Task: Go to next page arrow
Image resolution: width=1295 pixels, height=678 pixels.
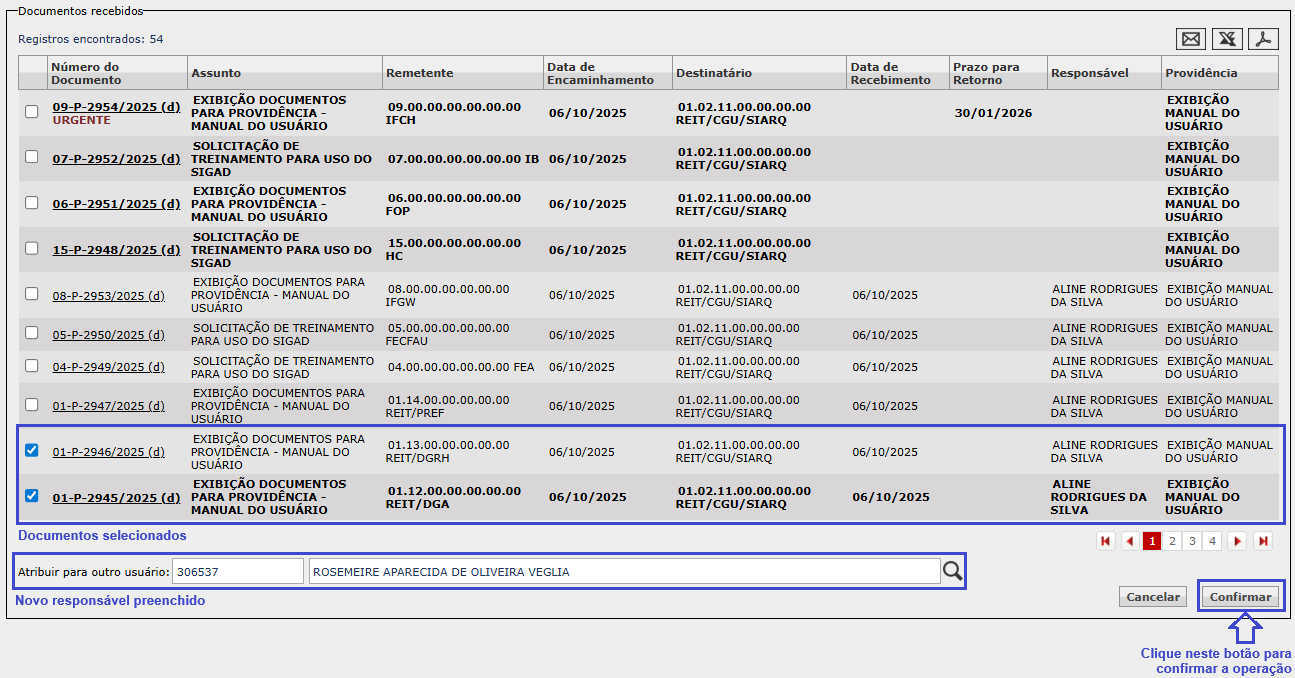Action: pos(1237,541)
